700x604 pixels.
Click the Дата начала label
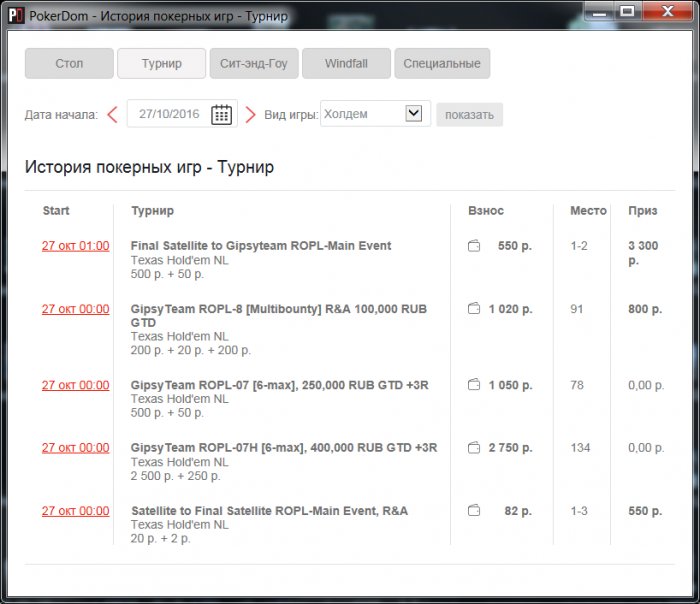coord(61,115)
